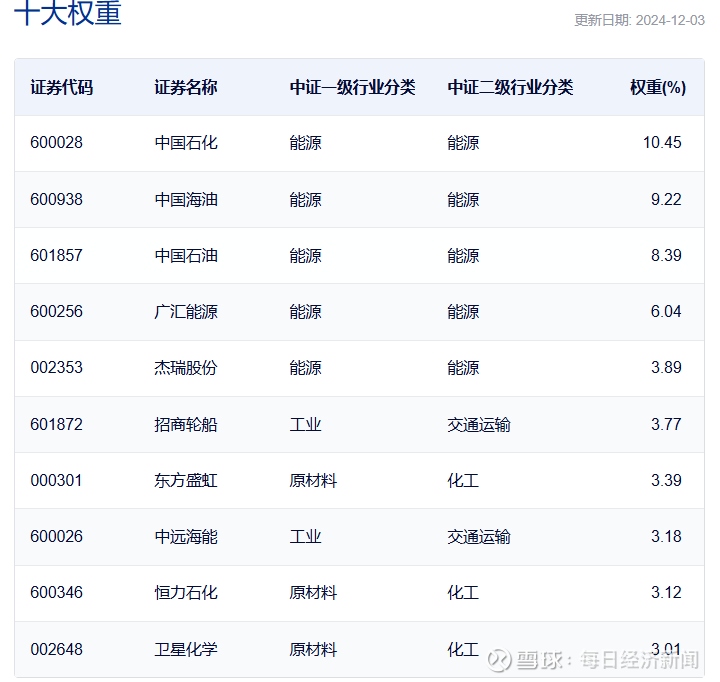Select stock code 600938
The height and width of the screenshot is (682, 720).
tap(56, 199)
